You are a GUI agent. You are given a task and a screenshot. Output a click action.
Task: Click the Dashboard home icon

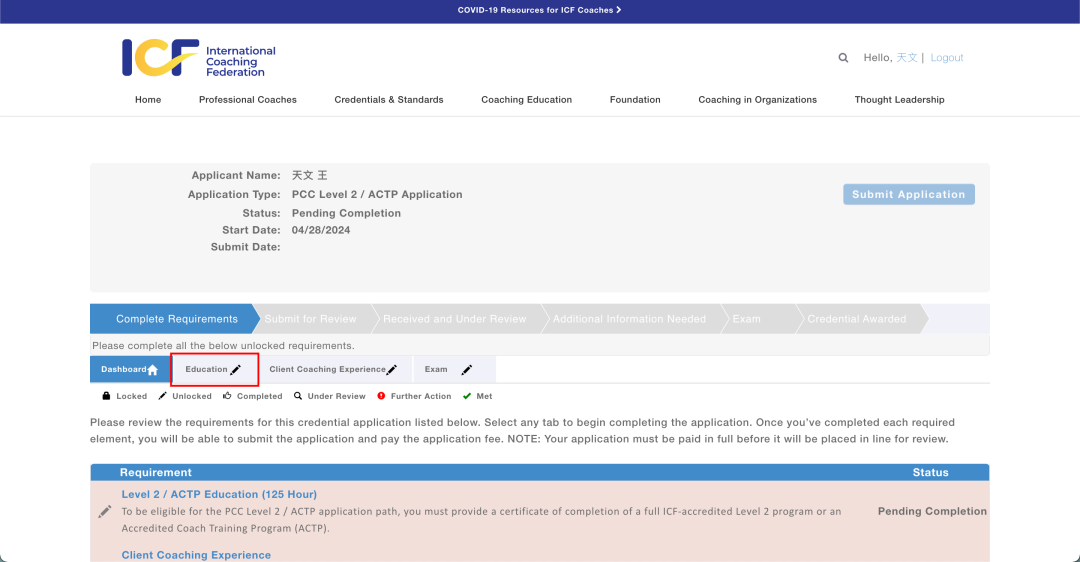point(153,370)
